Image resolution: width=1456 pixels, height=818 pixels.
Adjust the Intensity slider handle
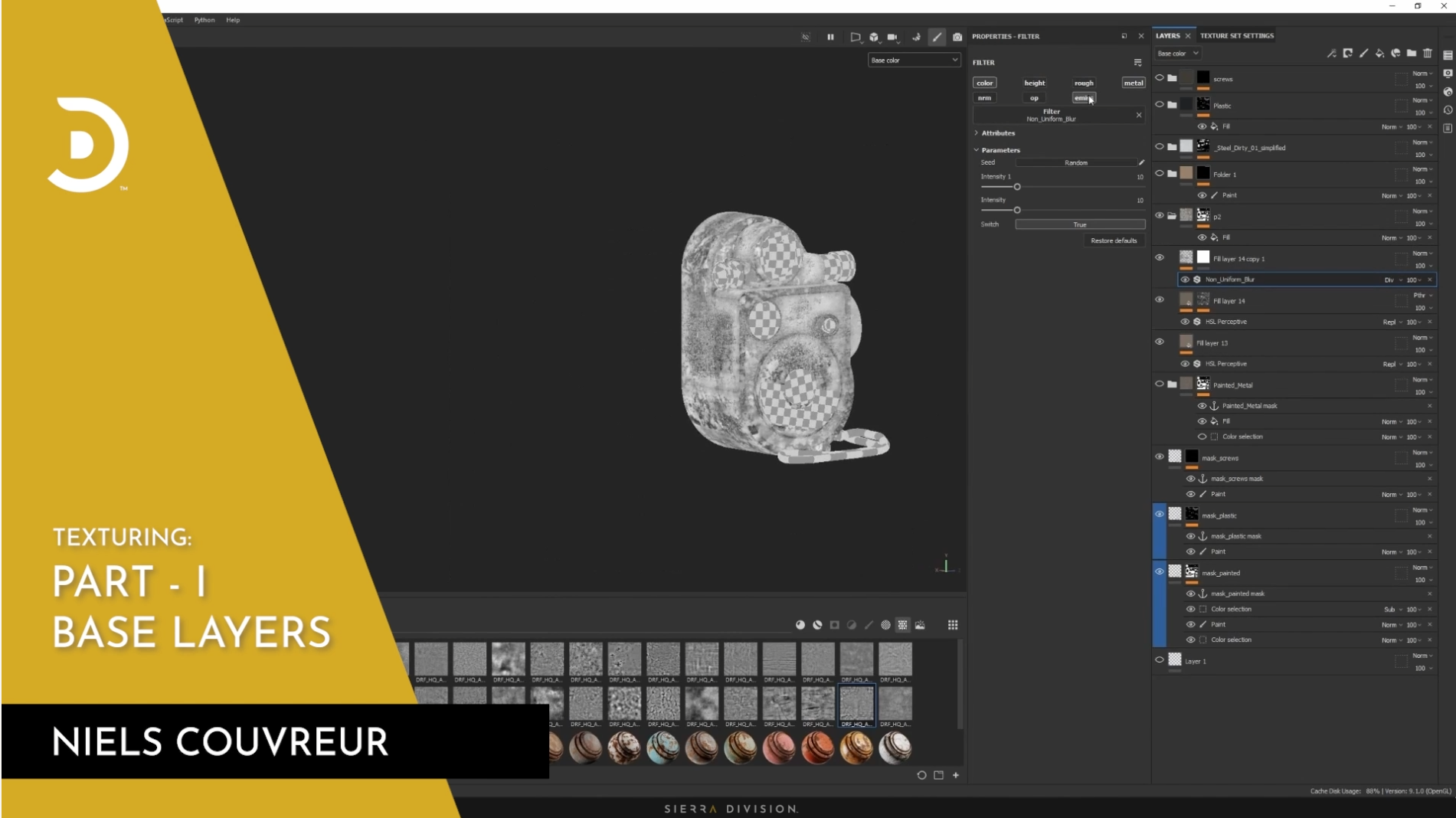(1017, 210)
